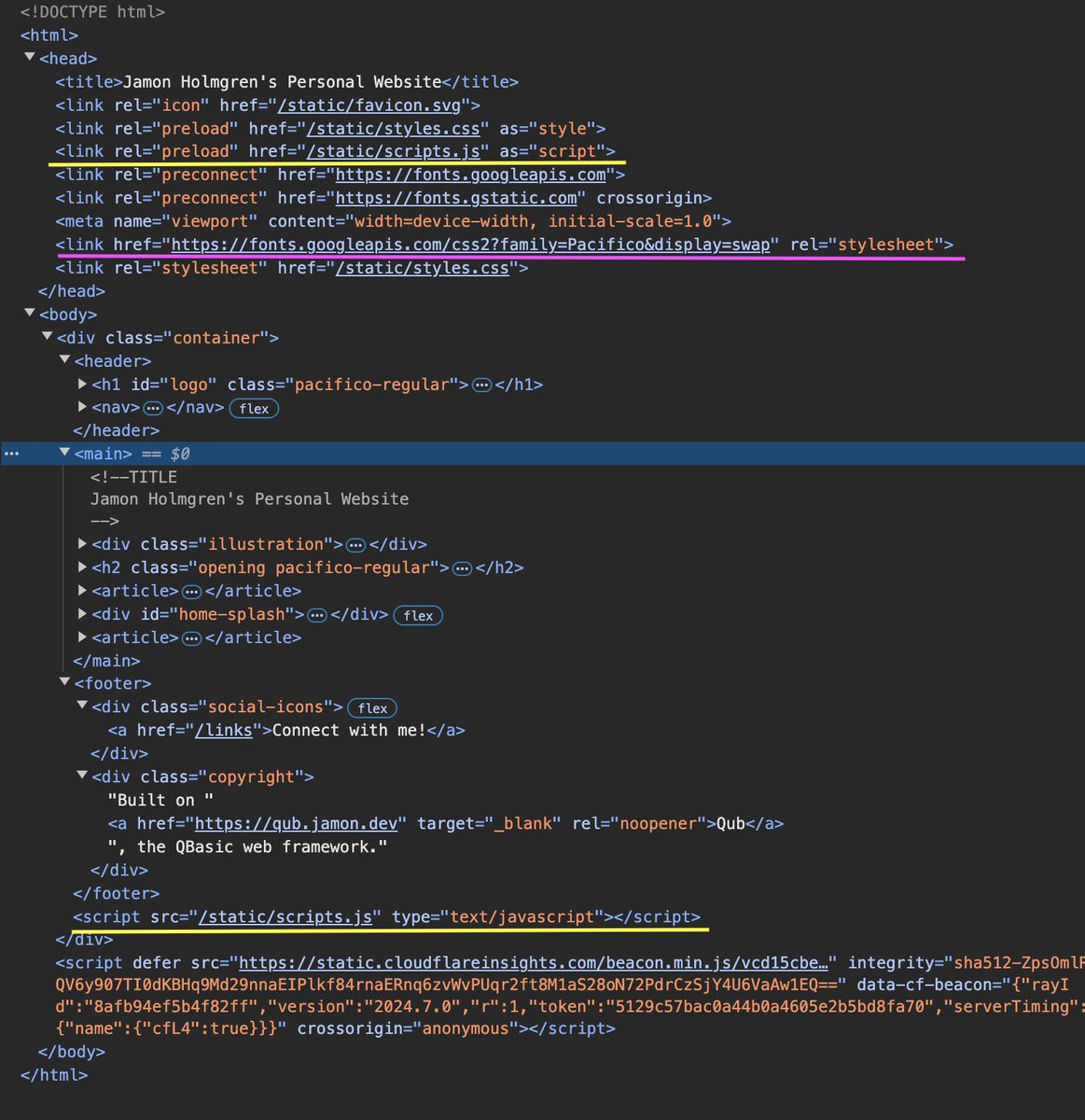
Task: Collapse the selected main element
Action: [x=64, y=453]
